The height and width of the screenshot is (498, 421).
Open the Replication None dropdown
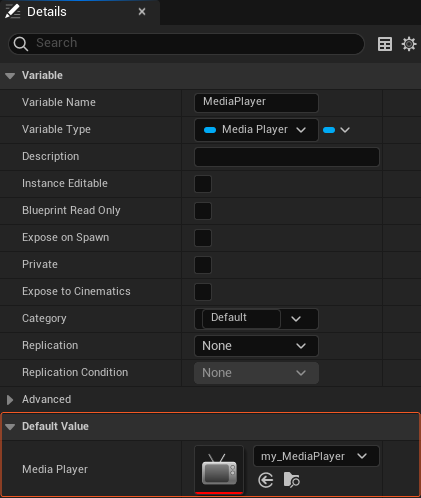pyautogui.click(x=256, y=346)
